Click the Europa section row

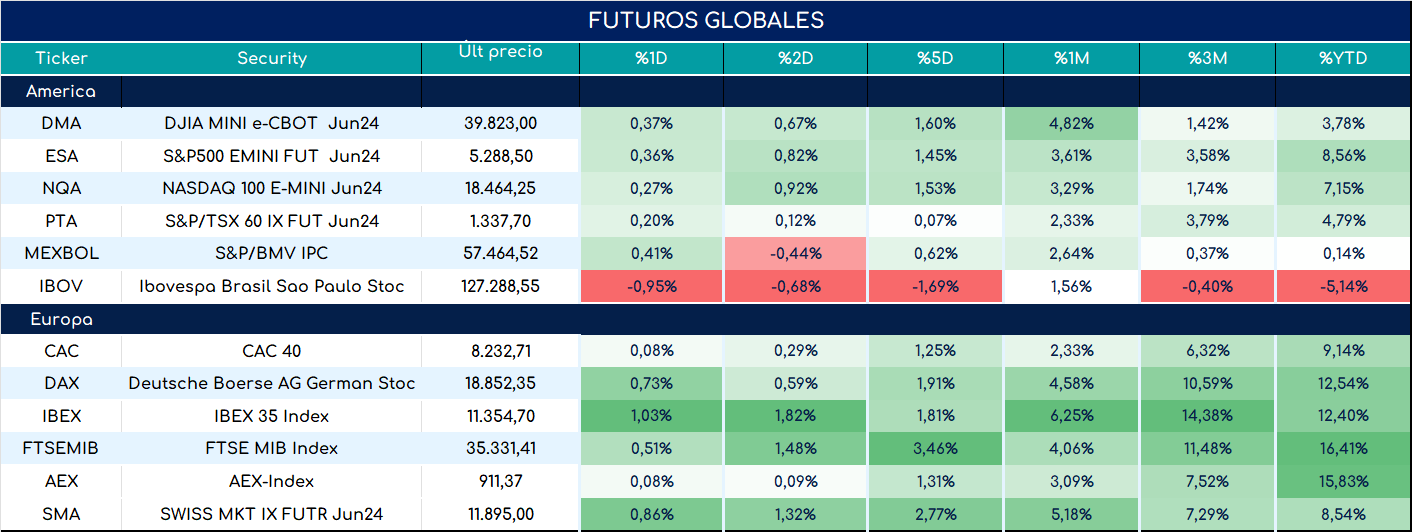pos(706,320)
